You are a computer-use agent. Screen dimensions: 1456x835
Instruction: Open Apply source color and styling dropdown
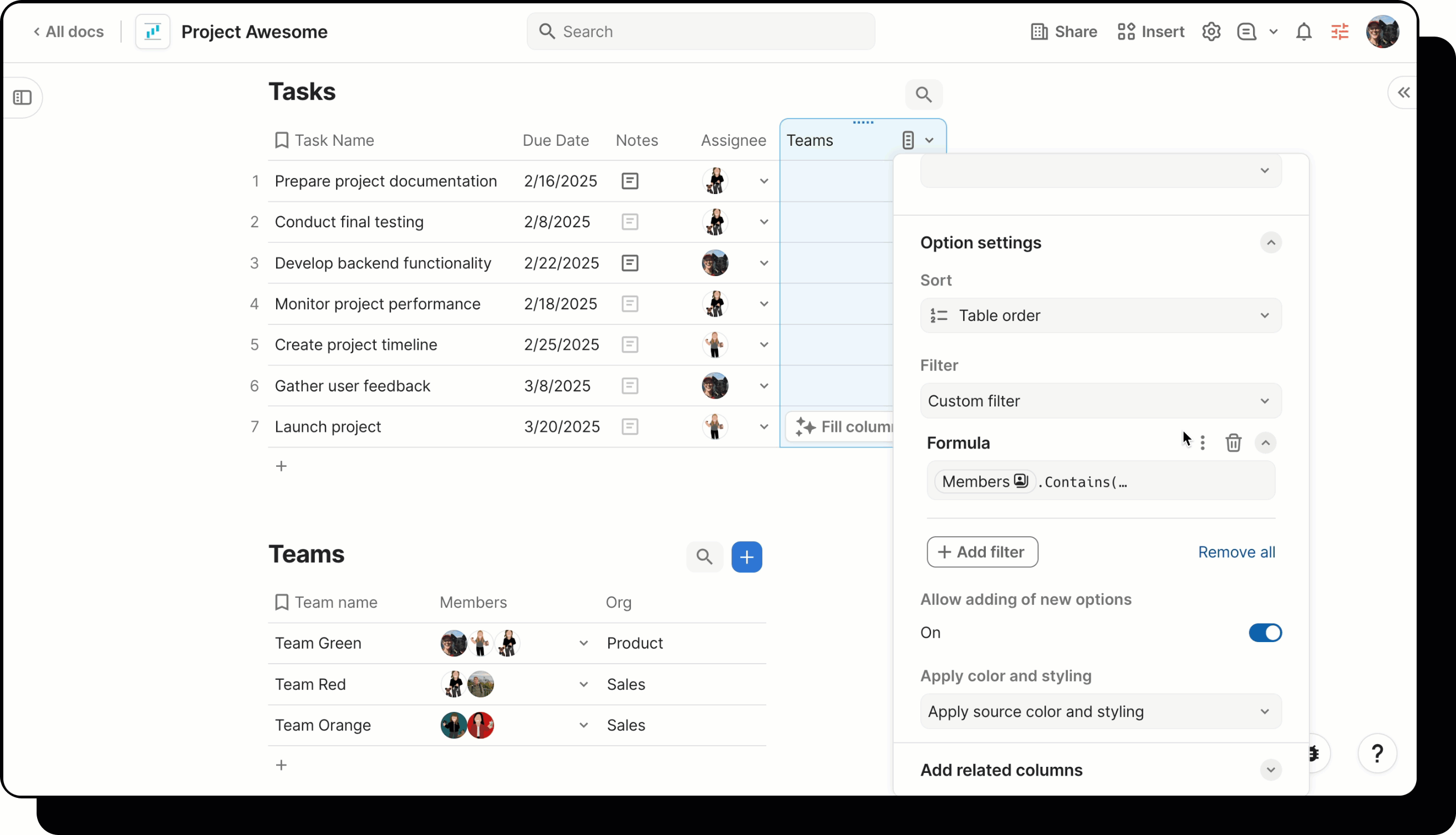pos(1101,712)
